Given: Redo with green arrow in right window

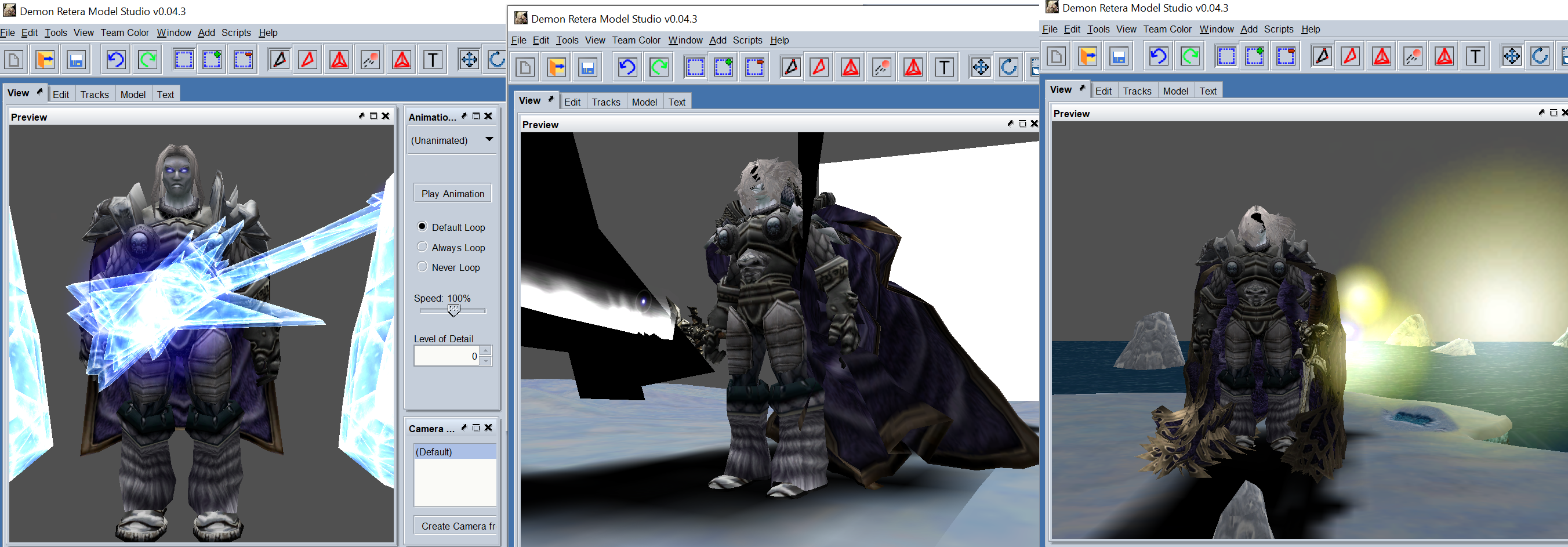Looking at the screenshot, I should (x=1190, y=57).
